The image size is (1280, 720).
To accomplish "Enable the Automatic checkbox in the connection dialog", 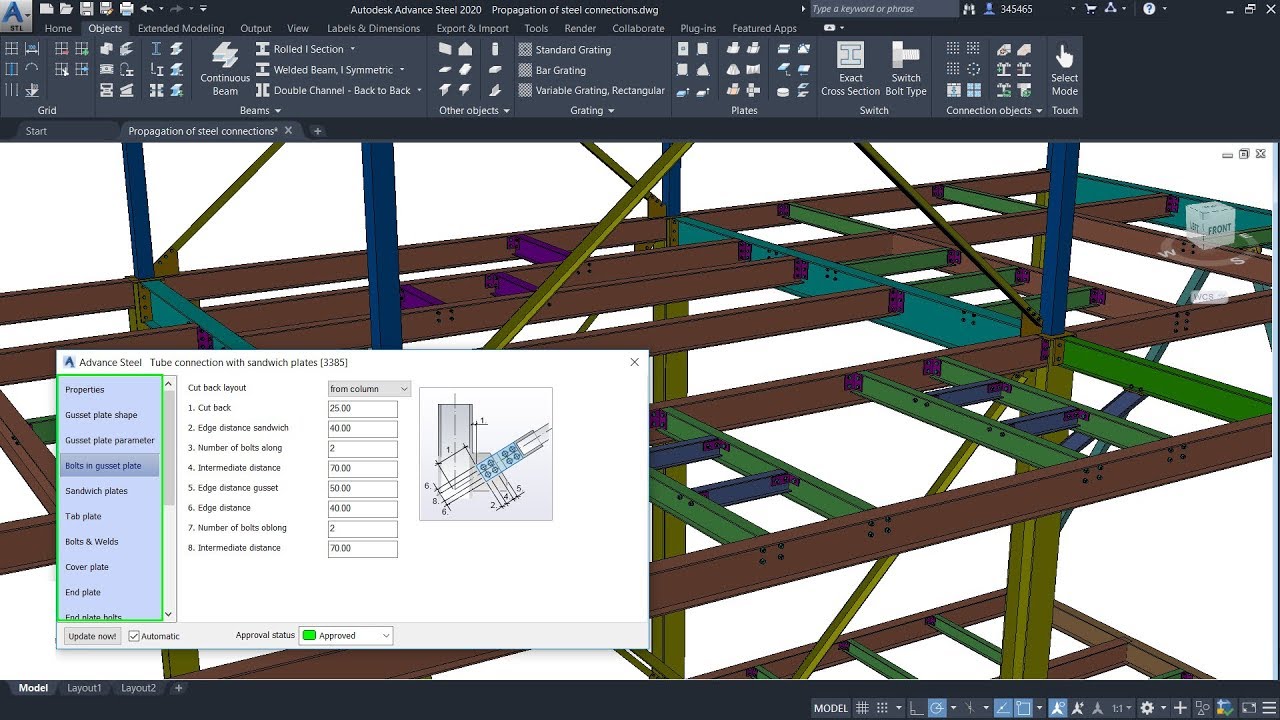I will click(x=134, y=635).
